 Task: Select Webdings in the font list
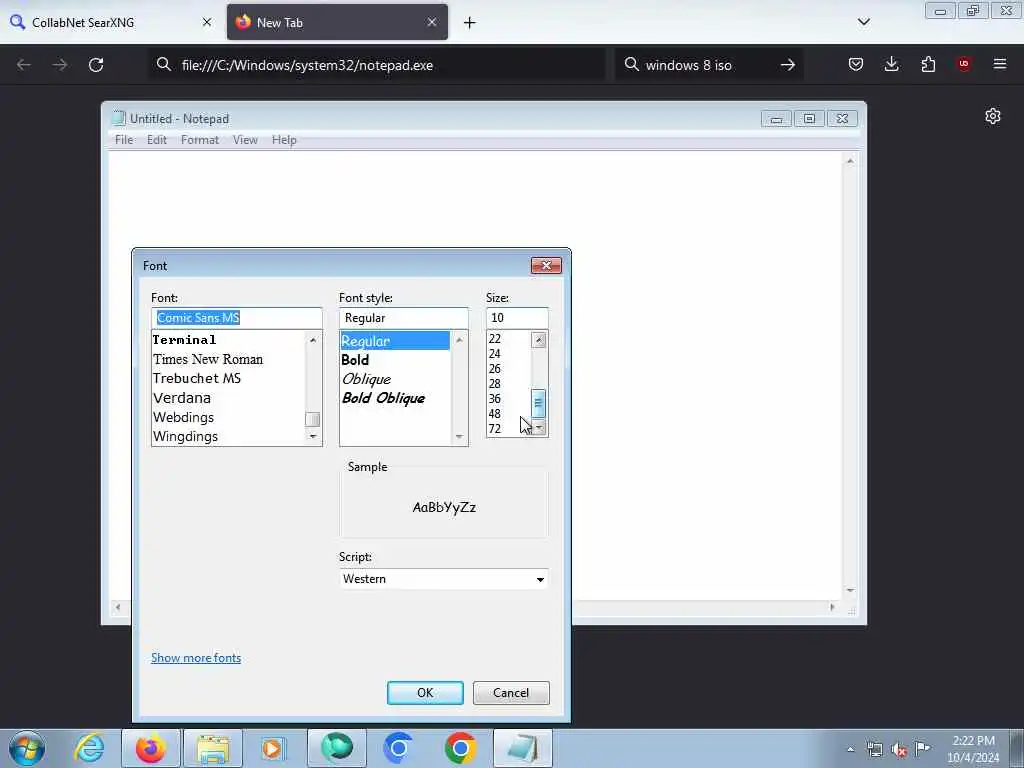point(228,417)
